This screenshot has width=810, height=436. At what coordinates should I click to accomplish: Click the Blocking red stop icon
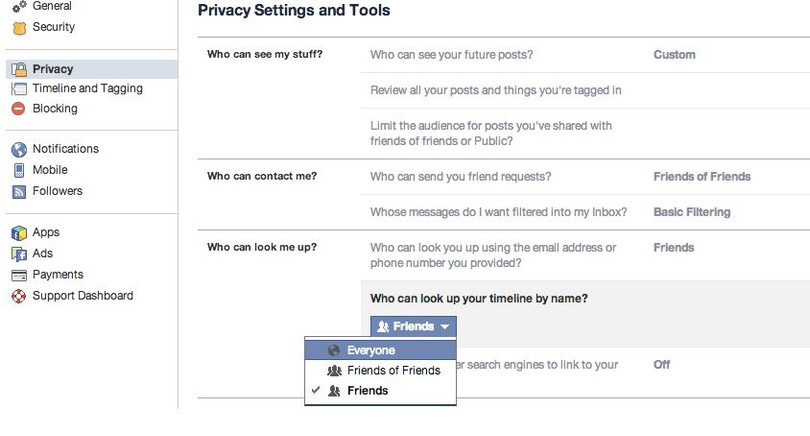point(19,109)
